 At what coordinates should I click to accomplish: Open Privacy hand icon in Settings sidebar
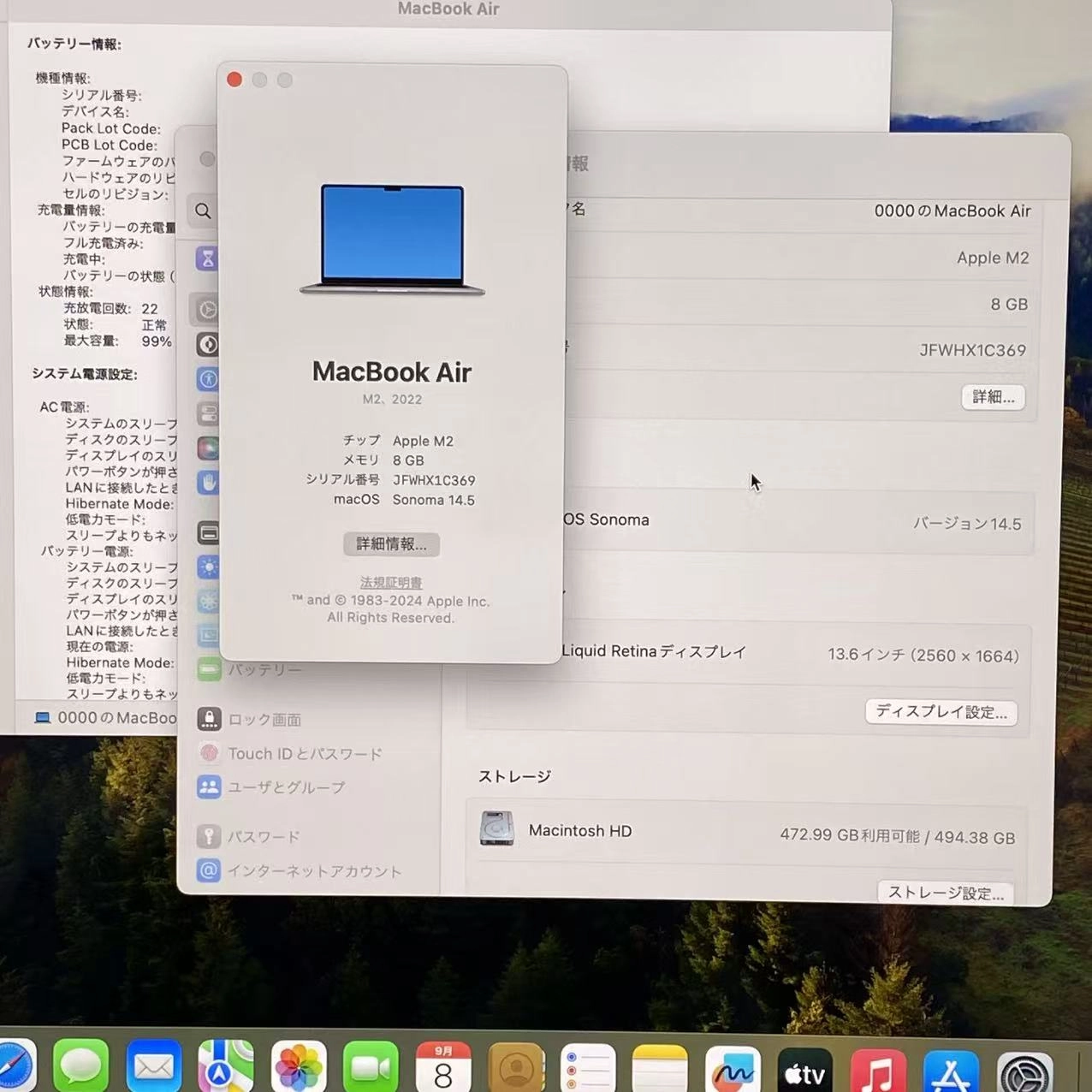pyautogui.click(x=208, y=482)
